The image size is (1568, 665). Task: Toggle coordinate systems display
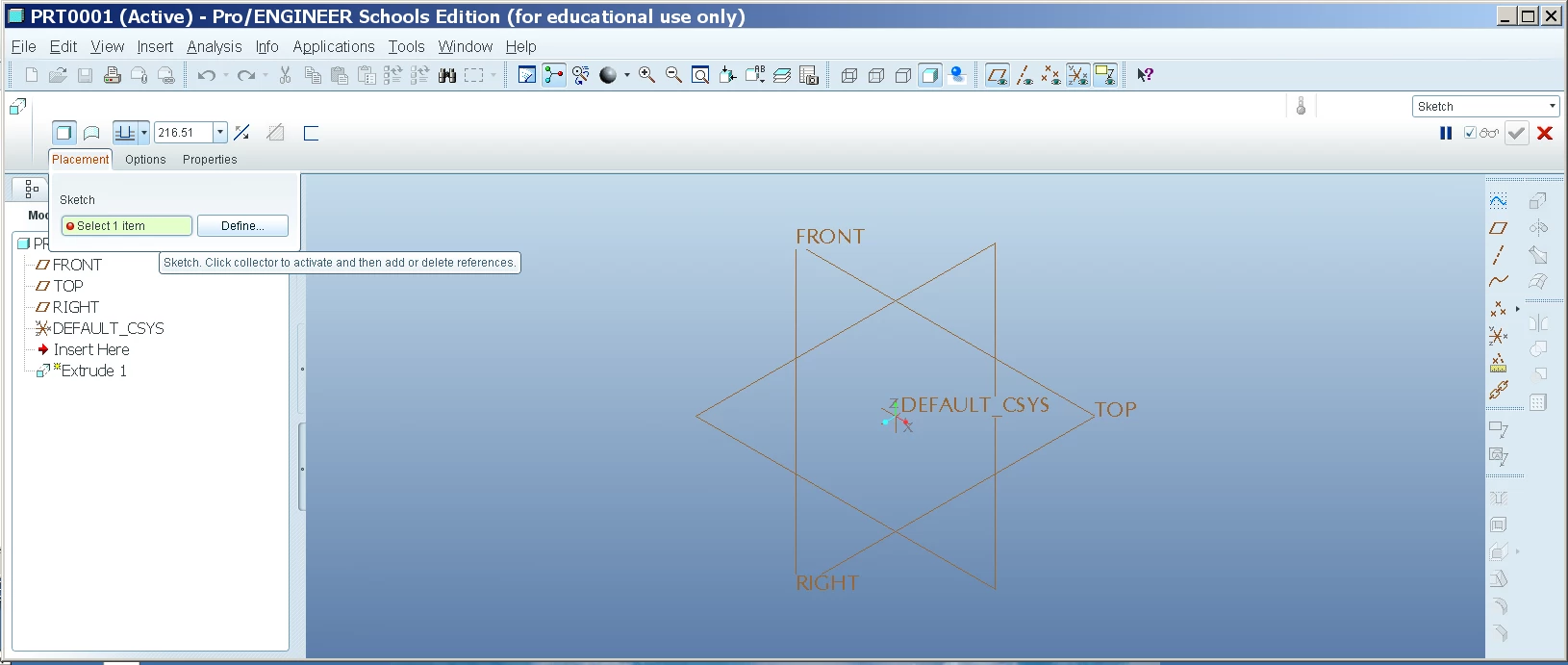(x=1078, y=75)
